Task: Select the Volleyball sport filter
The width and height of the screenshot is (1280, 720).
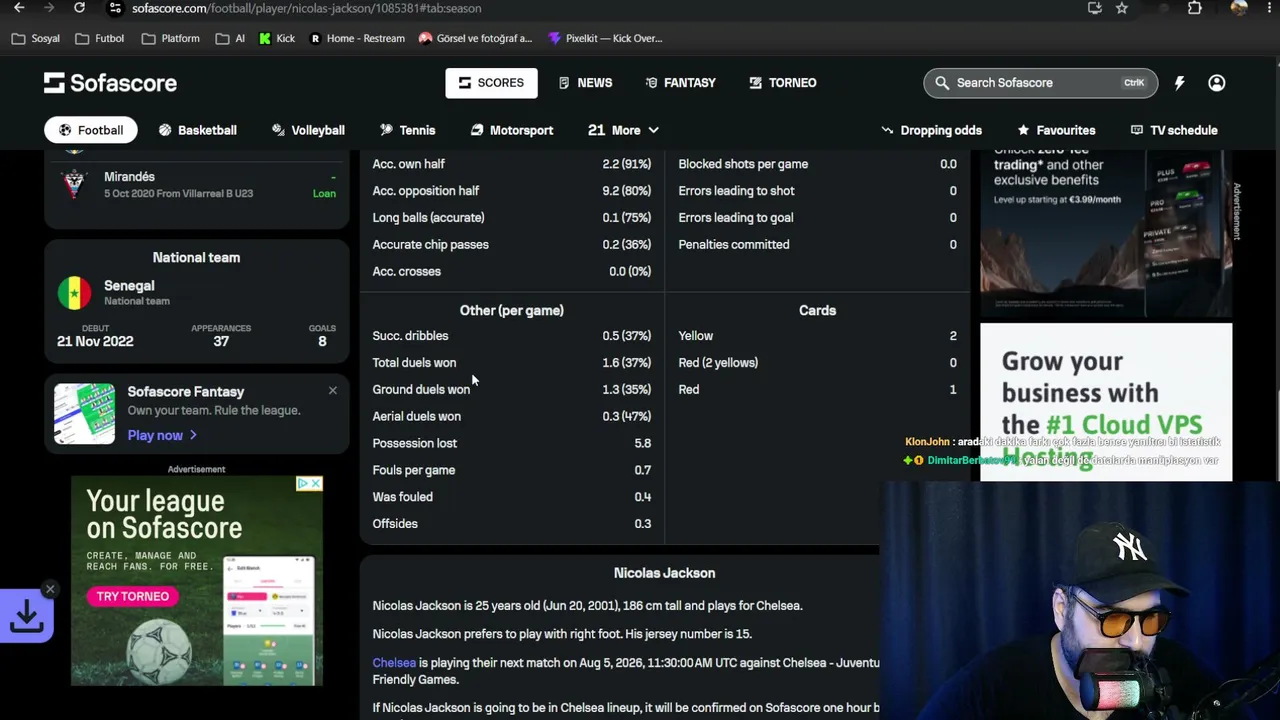Action: [308, 130]
